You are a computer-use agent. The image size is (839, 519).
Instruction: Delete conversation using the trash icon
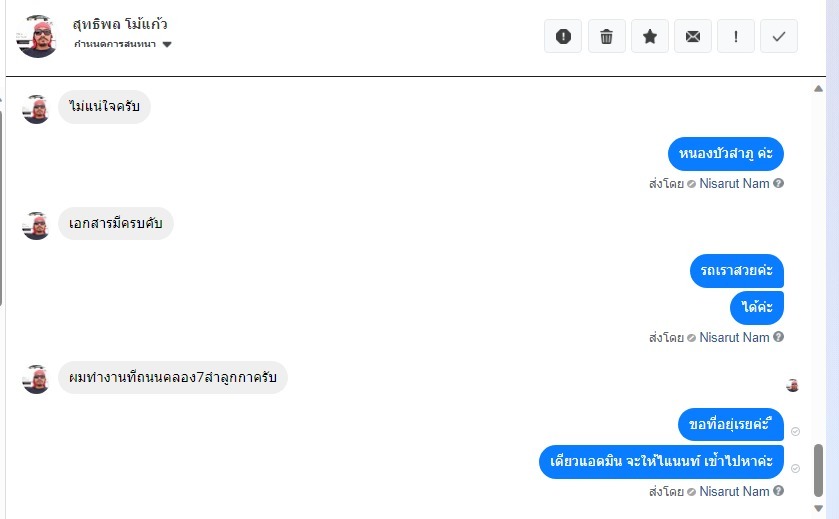pos(606,36)
